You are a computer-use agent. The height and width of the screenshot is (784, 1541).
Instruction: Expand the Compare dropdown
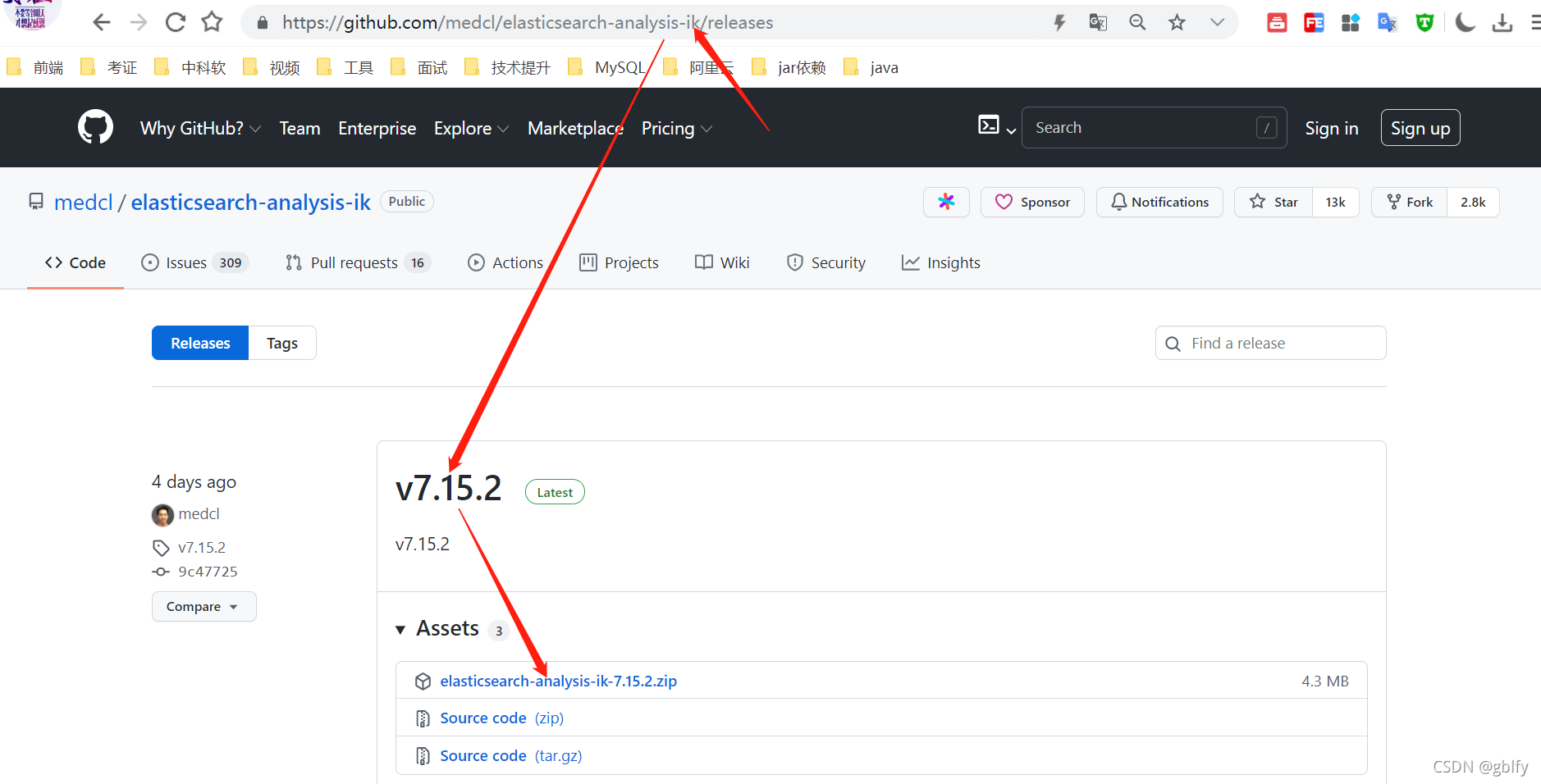tap(203, 607)
